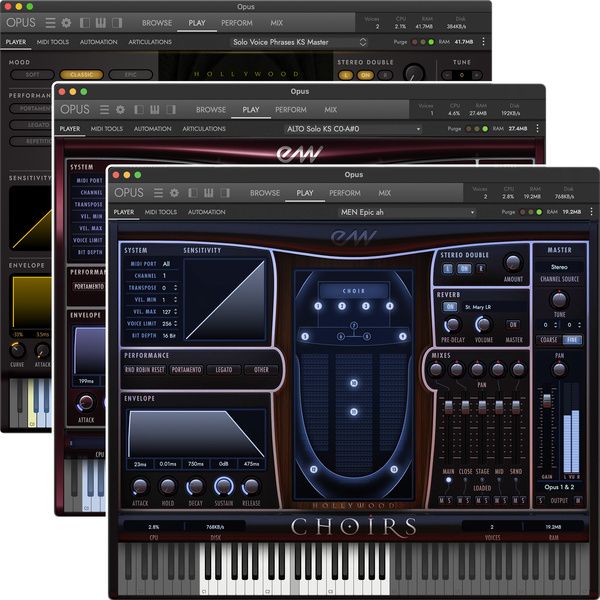The image size is (600, 600).
Task: Open Solo Voice Phrases KS Master instrument selector
Action: (299, 42)
